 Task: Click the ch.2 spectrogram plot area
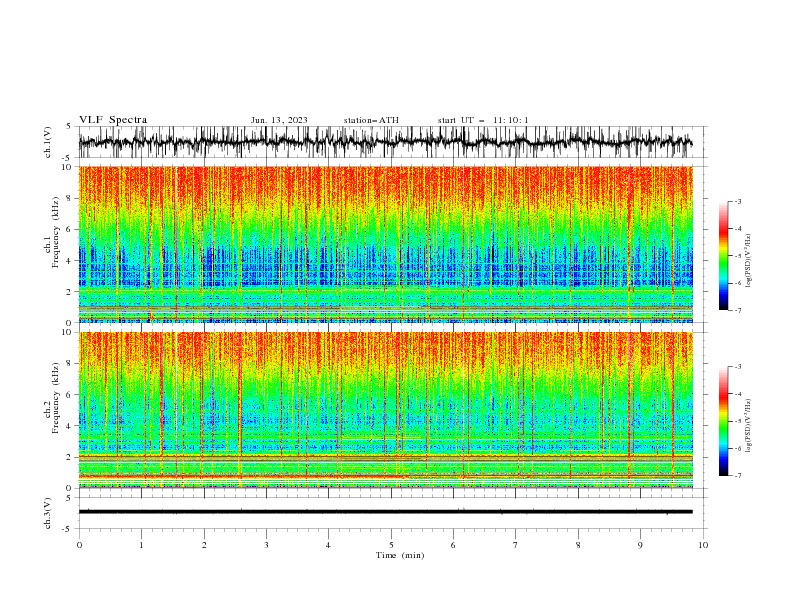click(x=386, y=410)
